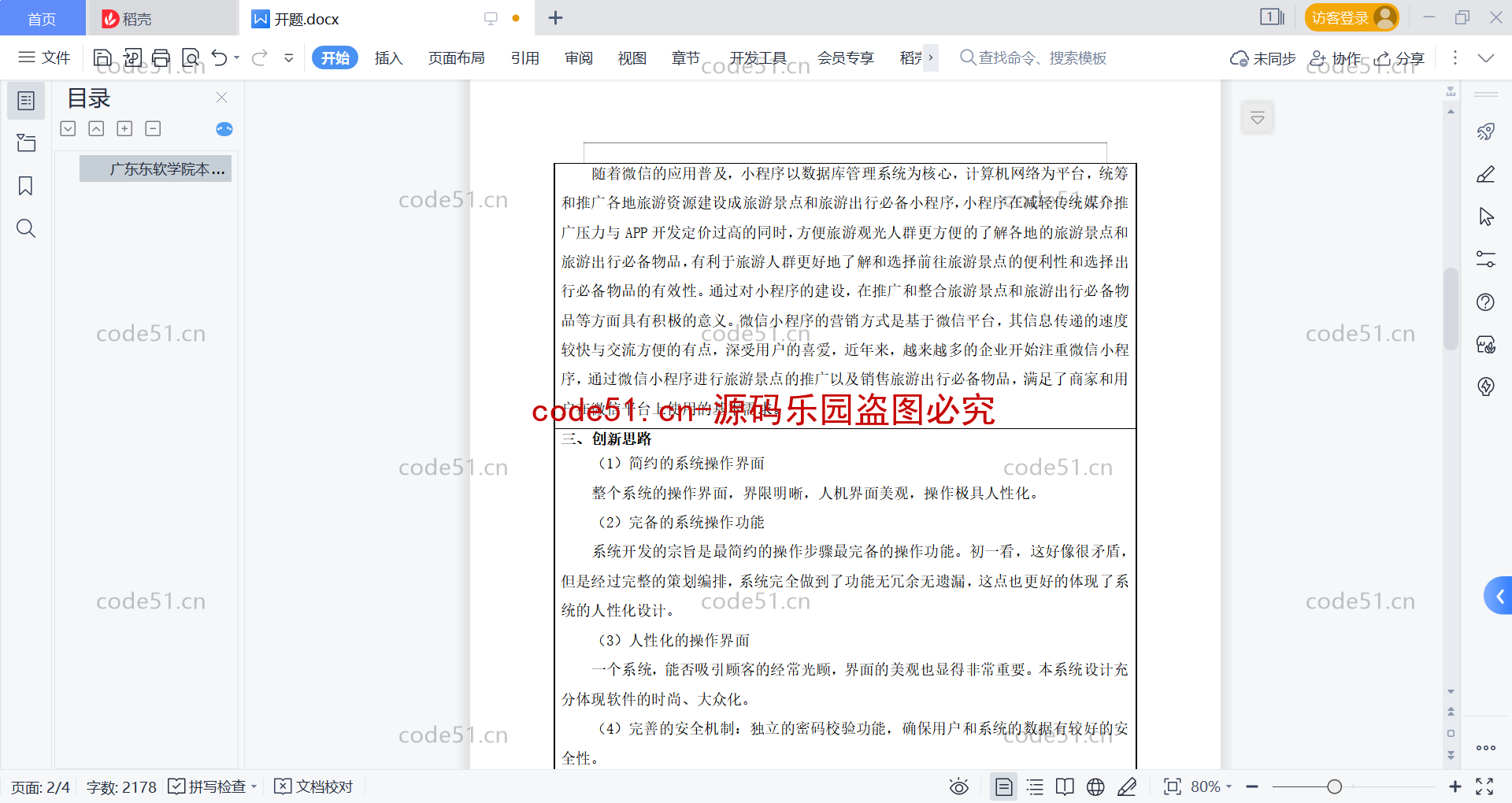1512x803 pixels.
Task: Select the 开始 ribbon tab
Action: click(x=335, y=57)
